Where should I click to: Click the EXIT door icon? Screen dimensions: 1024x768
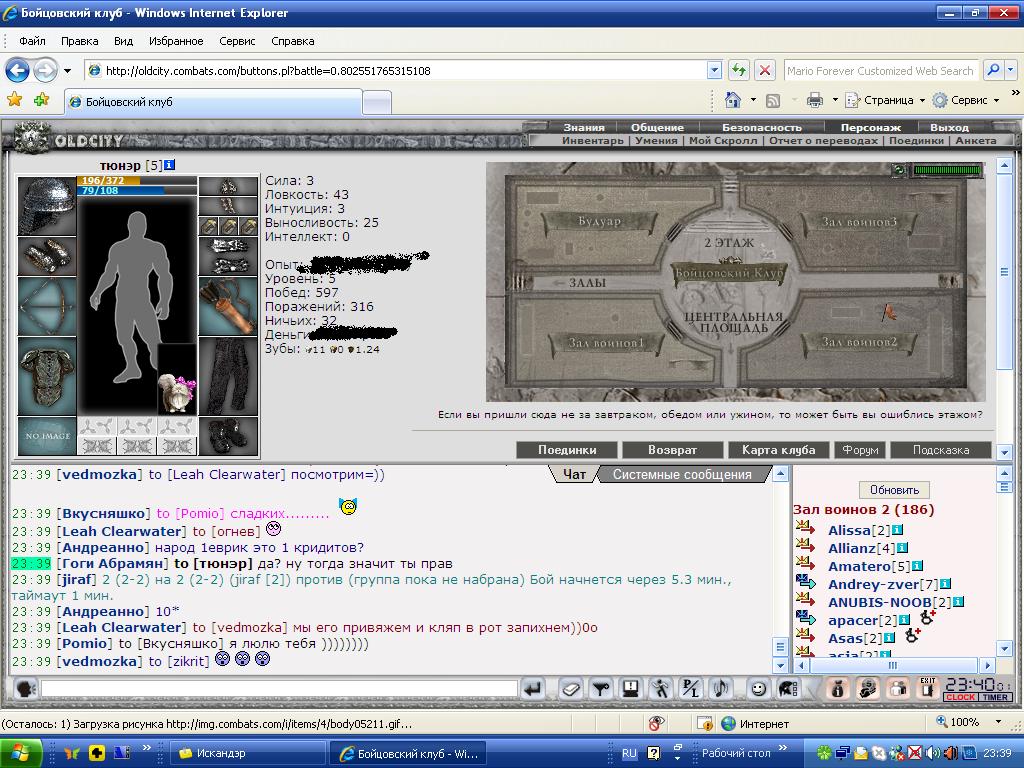(928, 689)
